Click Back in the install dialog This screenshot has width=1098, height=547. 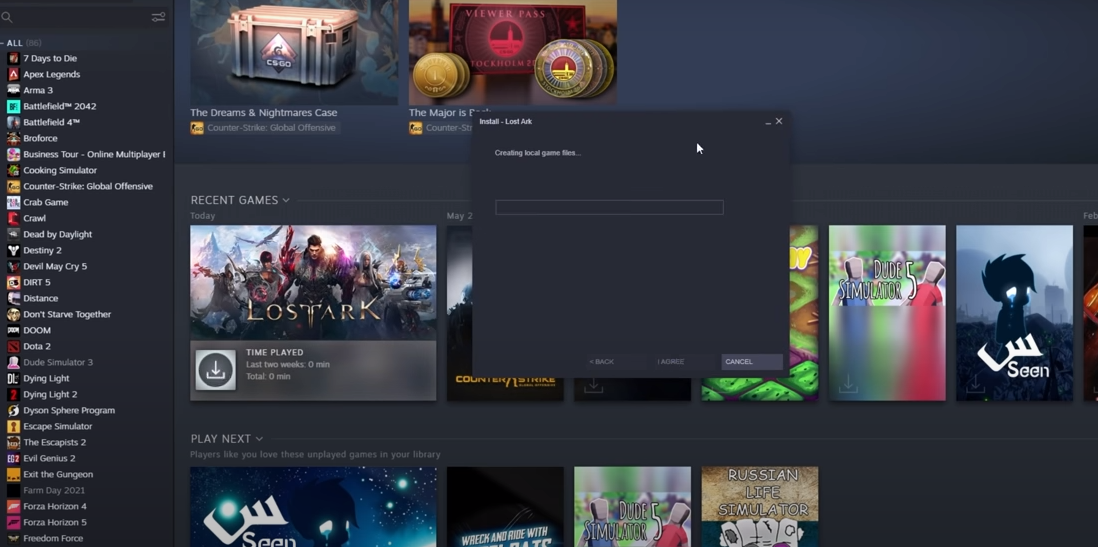pyautogui.click(x=616, y=361)
